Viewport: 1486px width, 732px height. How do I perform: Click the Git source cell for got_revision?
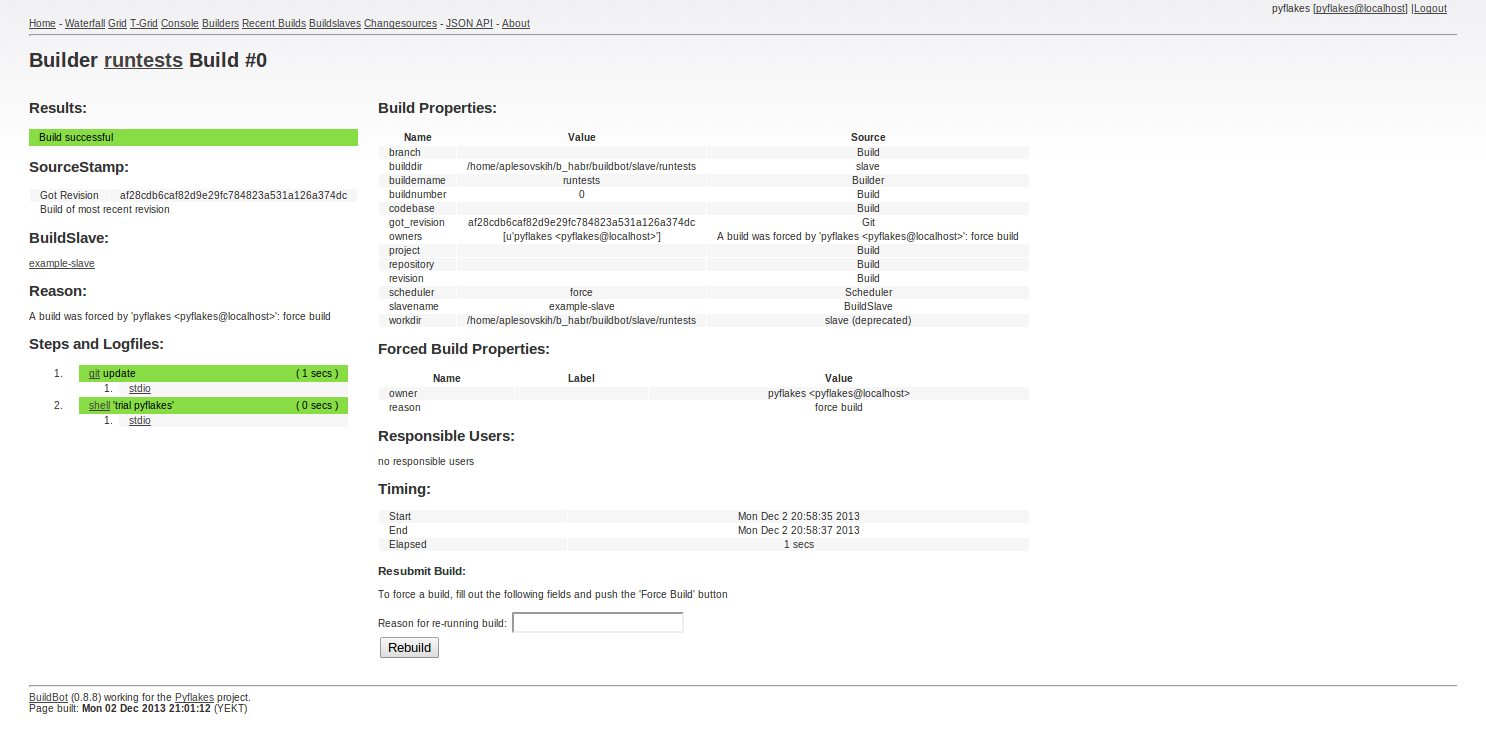pyautogui.click(x=868, y=222)
